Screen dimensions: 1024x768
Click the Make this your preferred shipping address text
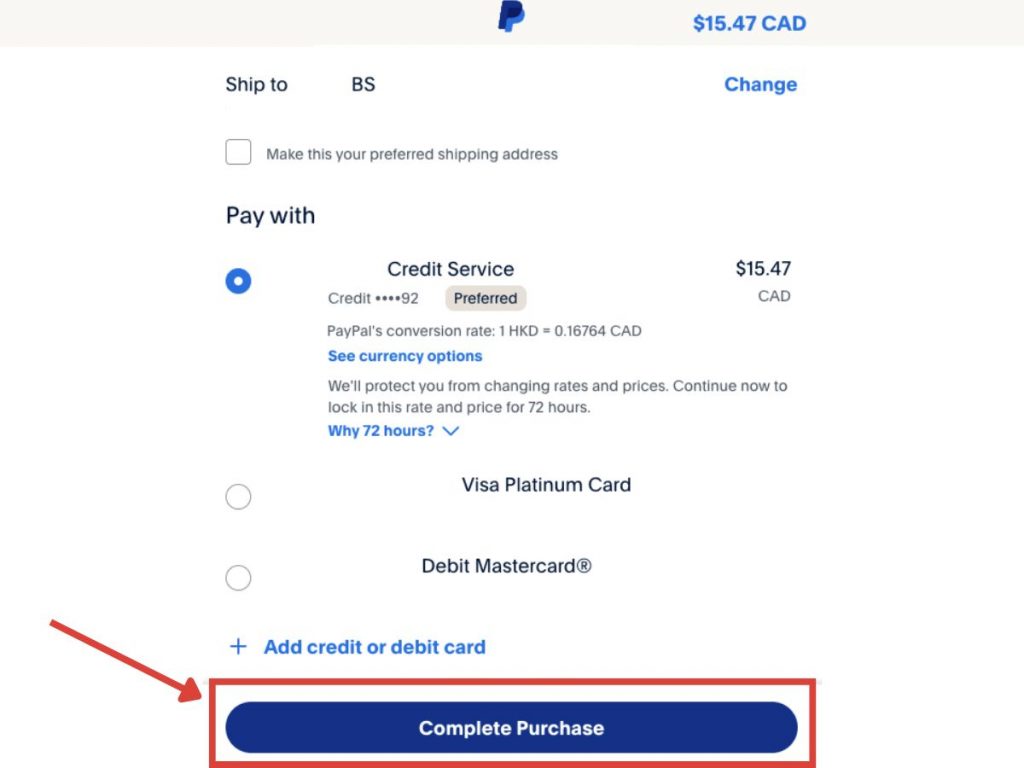pyautogui.click(x=412, y=154)
